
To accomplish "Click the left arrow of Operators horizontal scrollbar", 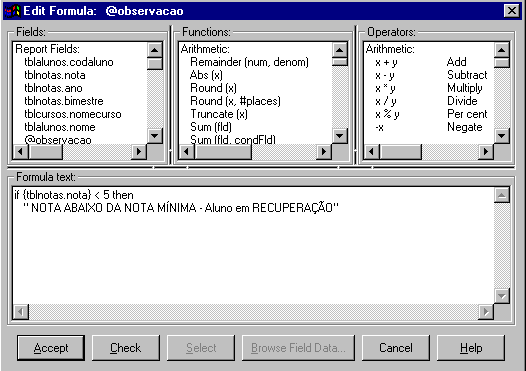I will pyautogui.click(x=371, y=152).
